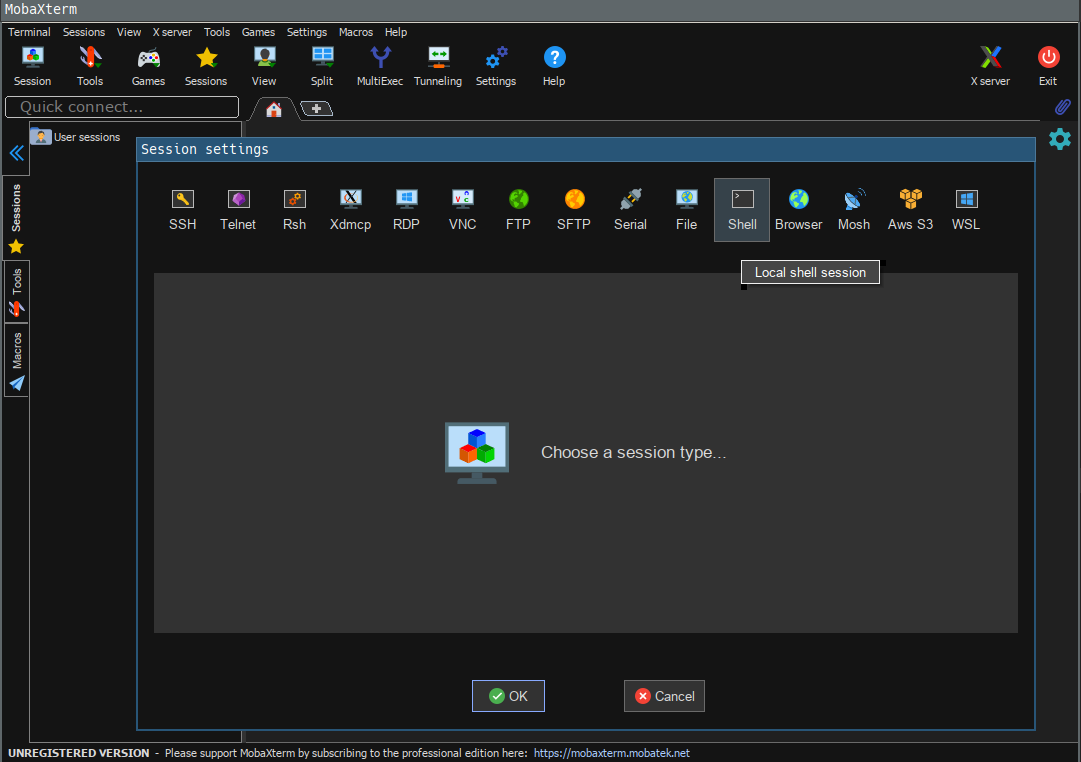Image resolution: width=1081 pixels, height=762 pixels.
Task: Select the SSH session type
Action: [183, 210]
